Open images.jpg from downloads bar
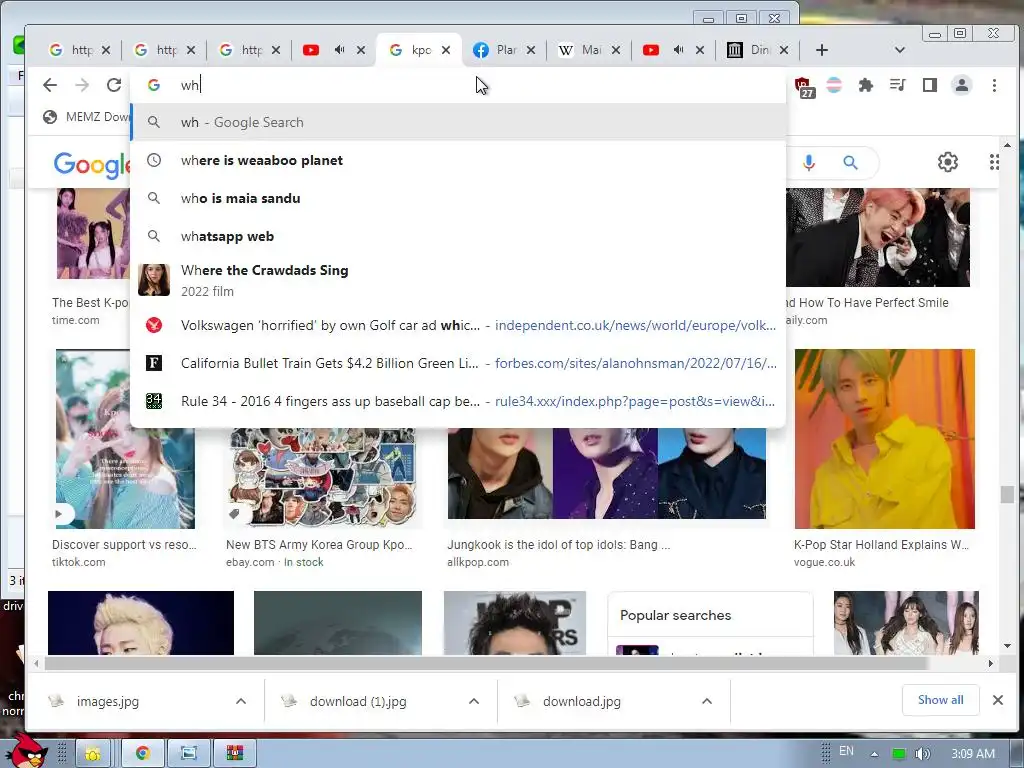This screenshot has width=1024, height=768. coord(108,701)
